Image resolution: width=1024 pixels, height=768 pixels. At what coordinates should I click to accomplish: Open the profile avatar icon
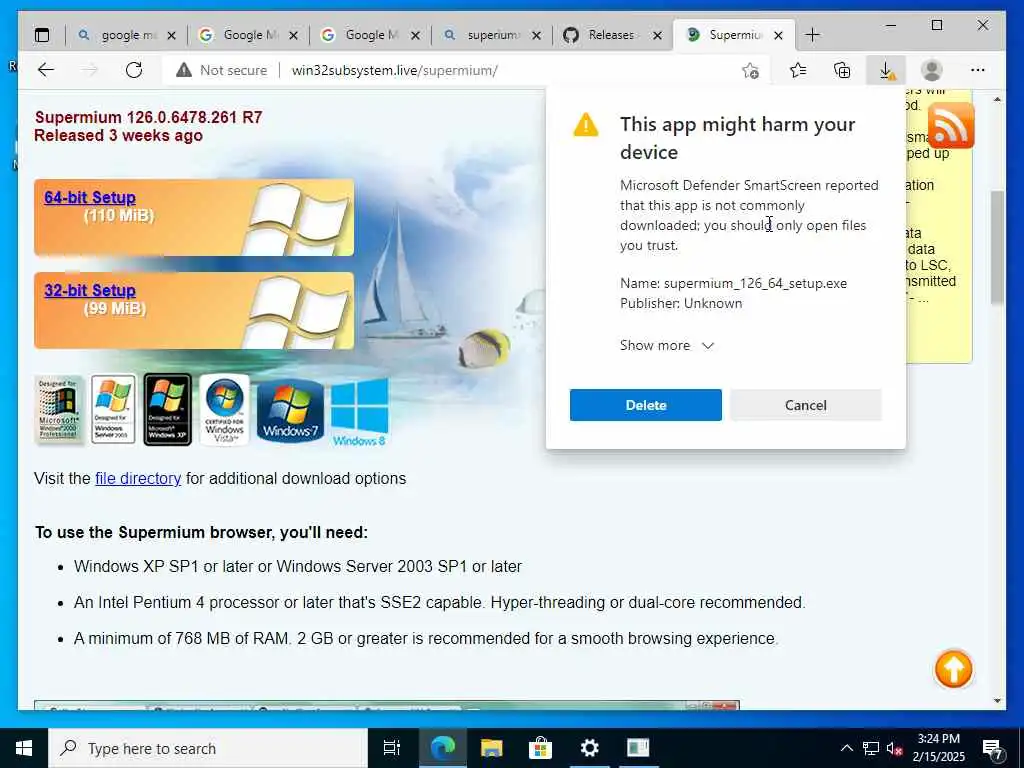coord(931,70)
